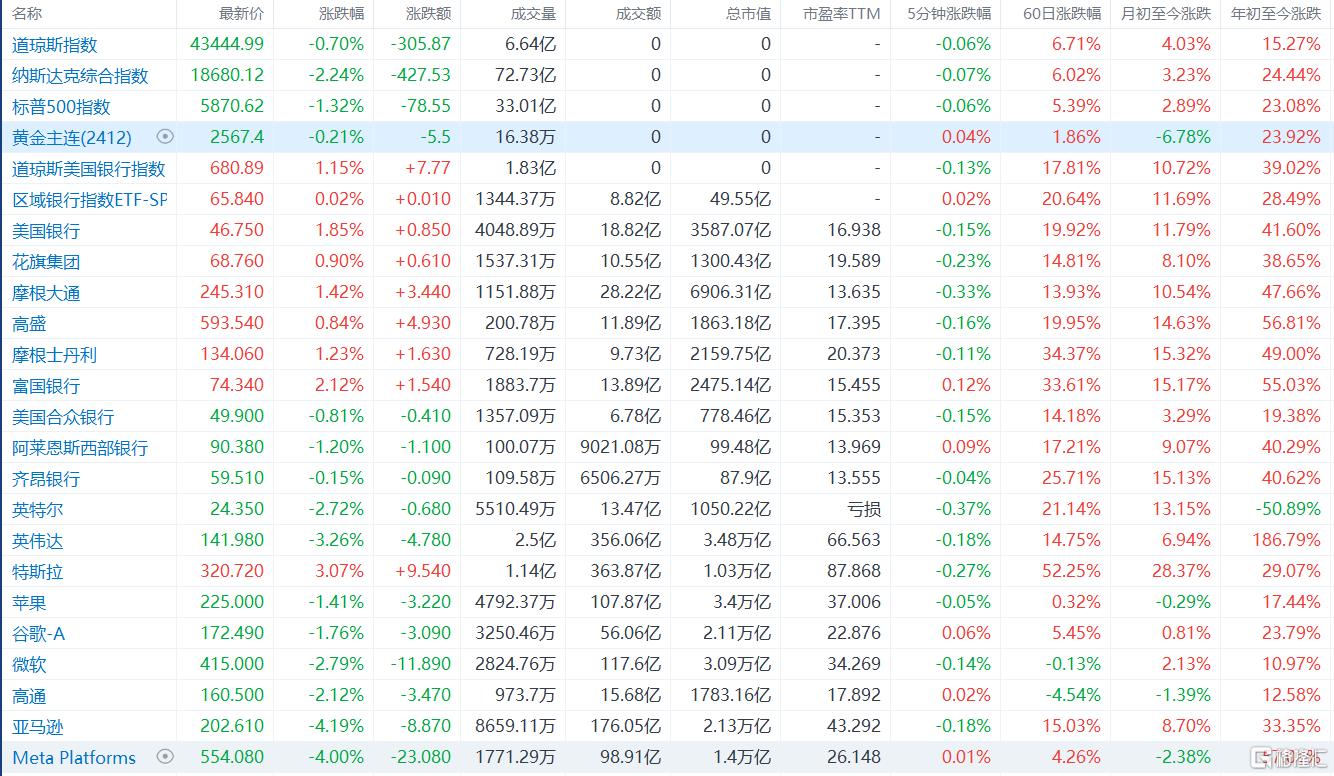The width and height of the screenshot is (1334, 776).
Task: Click the 28.37% month-to-date cell
Action: click(1181, 571)
